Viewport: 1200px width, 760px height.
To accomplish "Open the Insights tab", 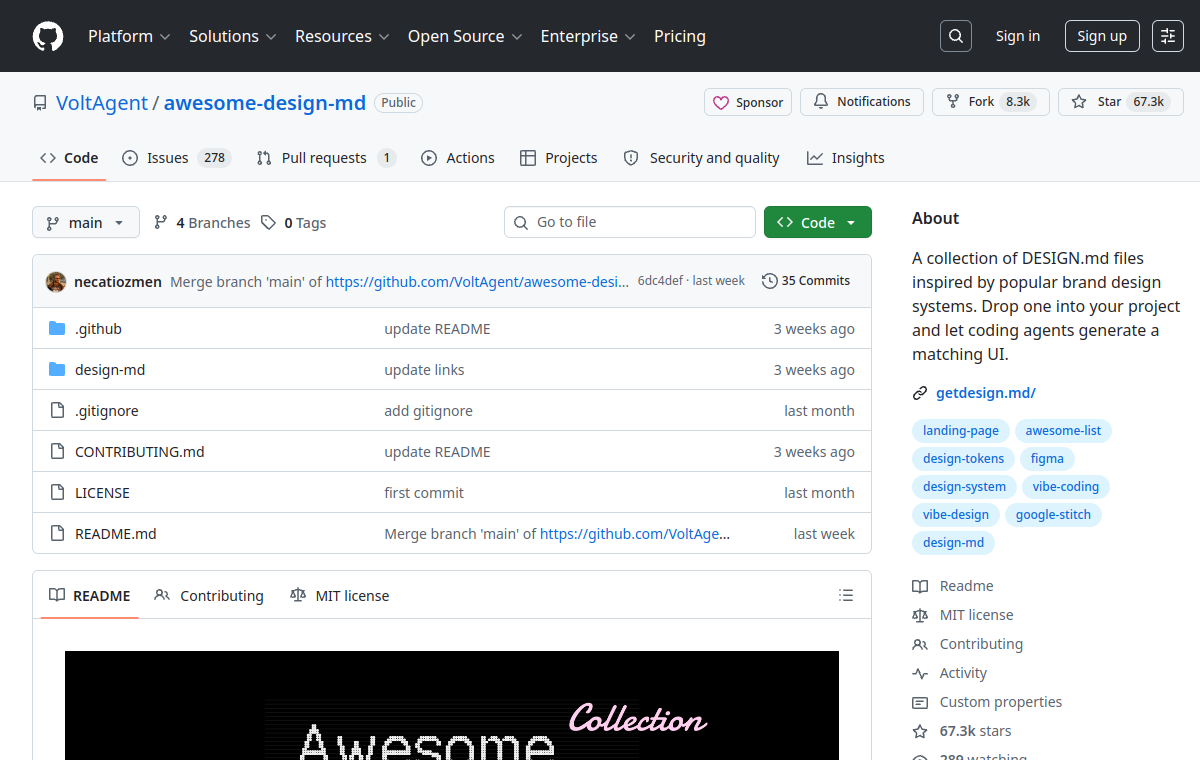I will [846, 158].
